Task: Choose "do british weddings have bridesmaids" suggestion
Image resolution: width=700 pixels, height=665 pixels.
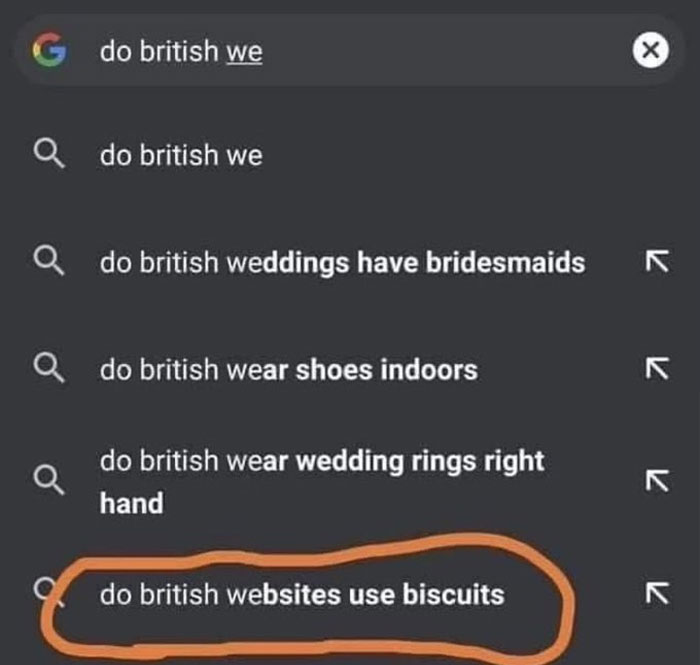Action: coord(342,263)
